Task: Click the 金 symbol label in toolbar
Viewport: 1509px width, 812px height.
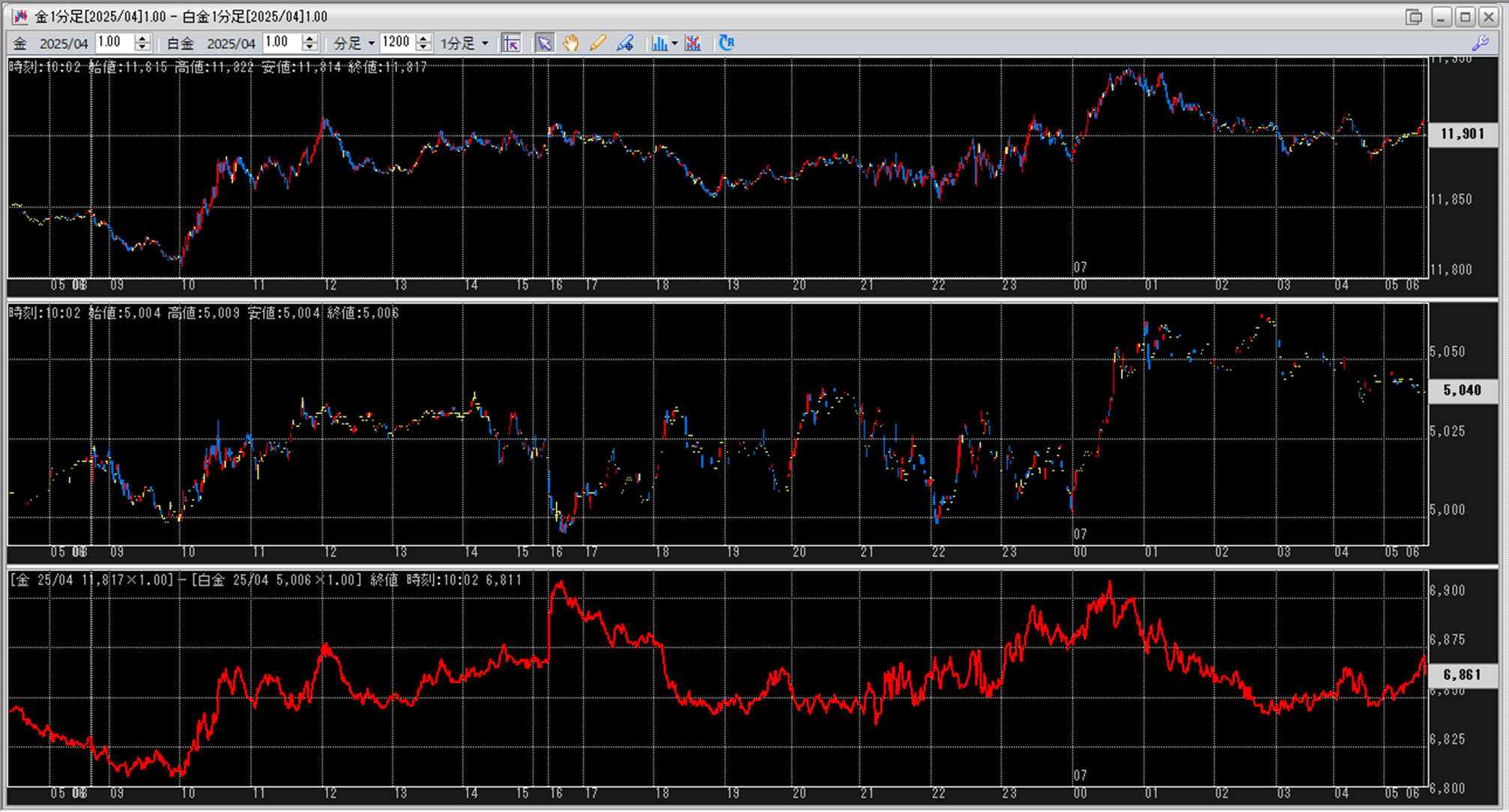Action: (20, 43)
